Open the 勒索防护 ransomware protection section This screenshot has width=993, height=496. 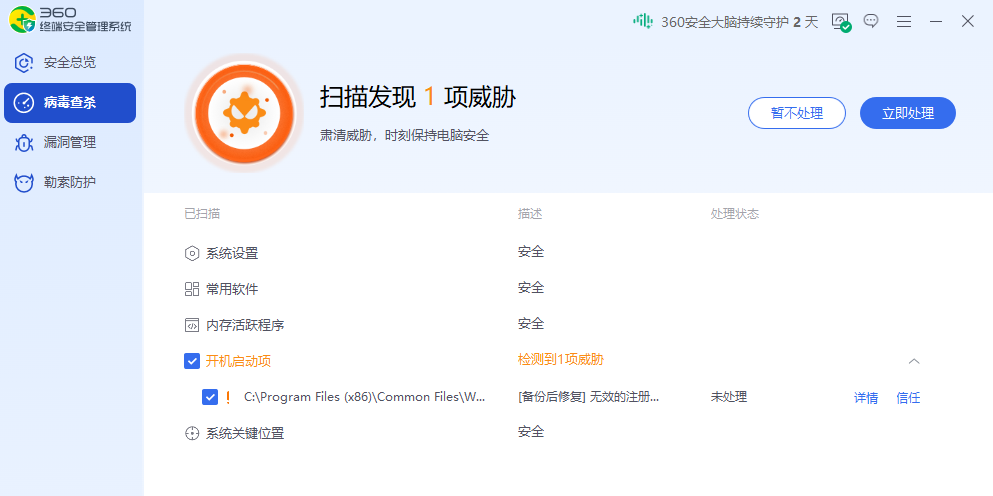(x=70, y=182)
